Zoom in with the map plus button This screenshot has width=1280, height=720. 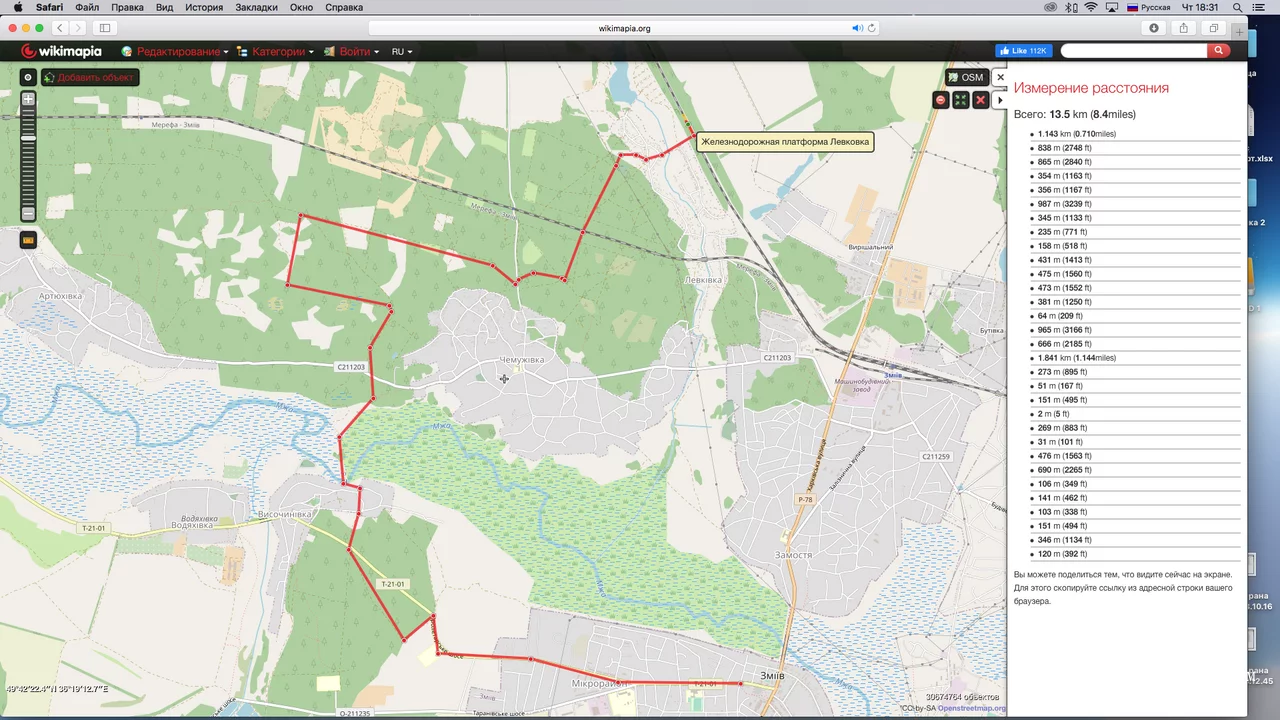(28, 99)
